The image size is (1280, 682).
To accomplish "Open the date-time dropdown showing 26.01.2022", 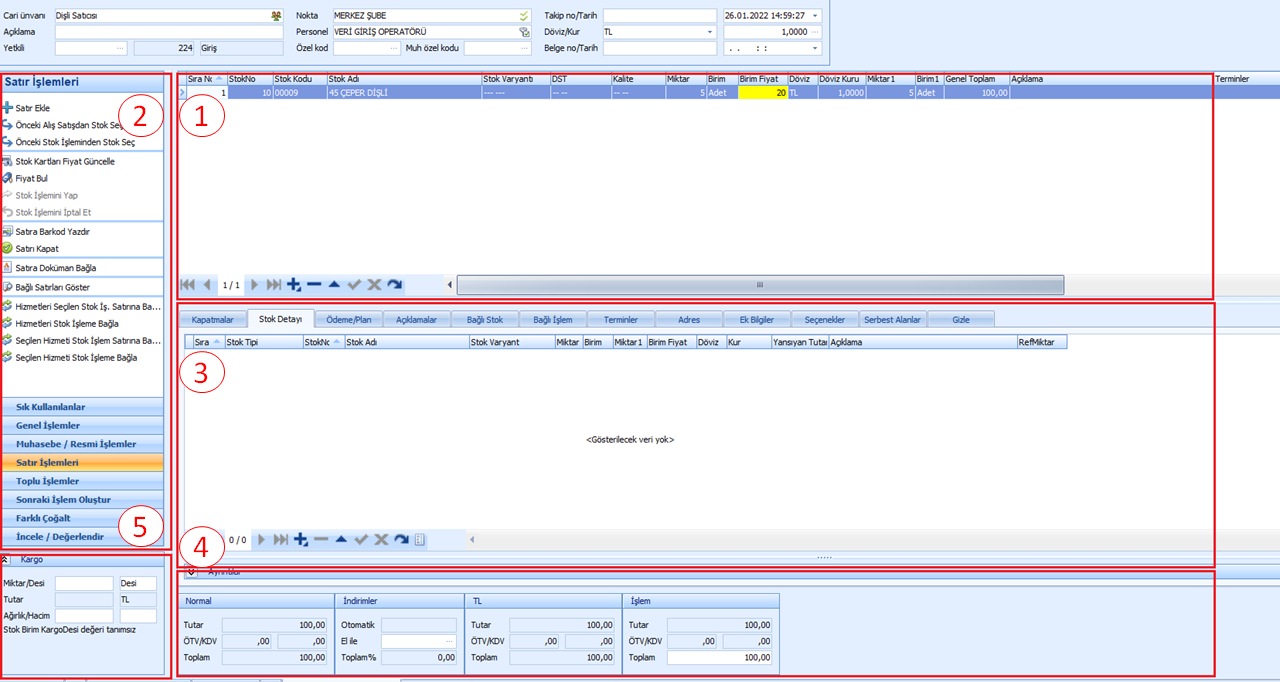I will [x=816, y=16].
